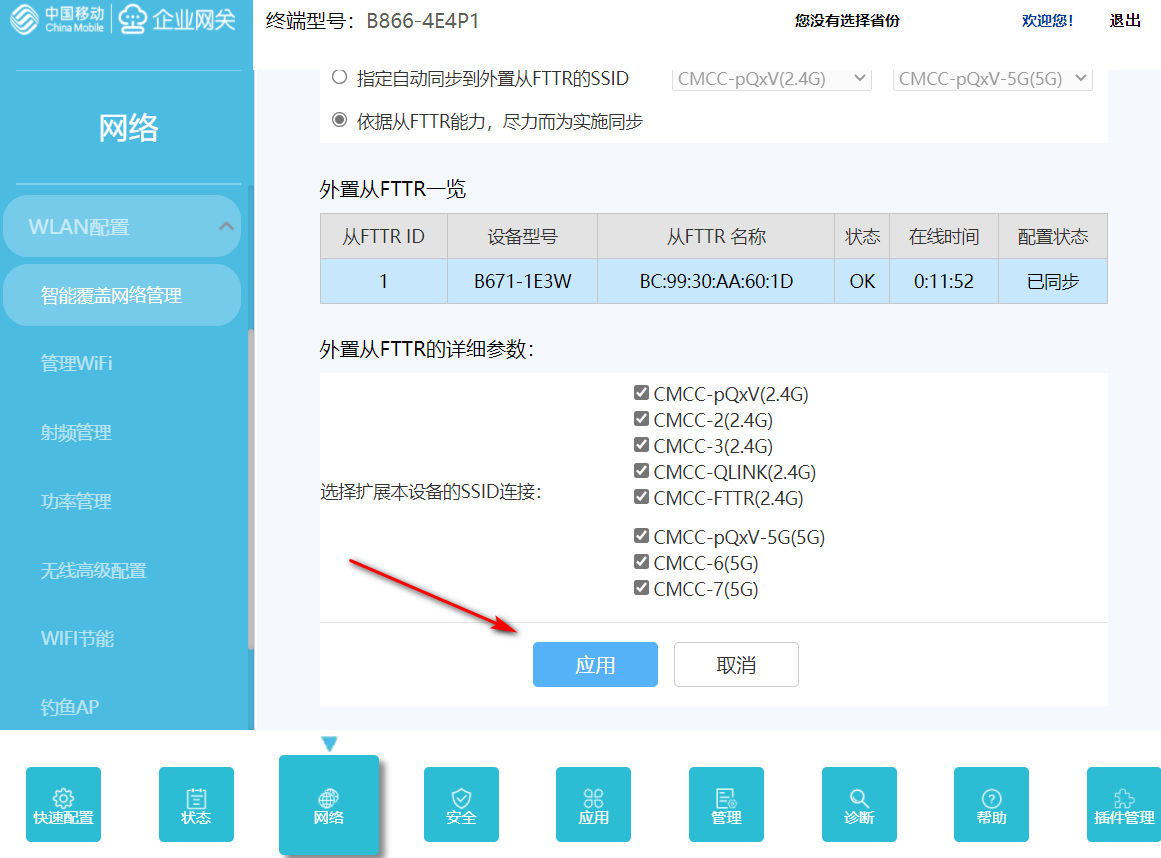The width and height of the screenshot is (1161, 858).
Task: Open the 安全 security shield icon
Action: click(x=461, y=804)
